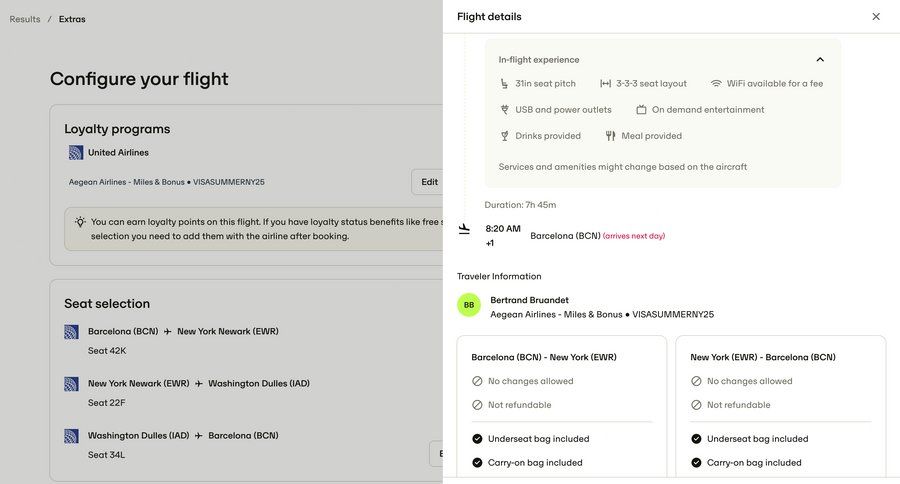This screenshot has height=484, width=900.
Task: Collapse the In-flight experience section
Action: coord(820,60)
